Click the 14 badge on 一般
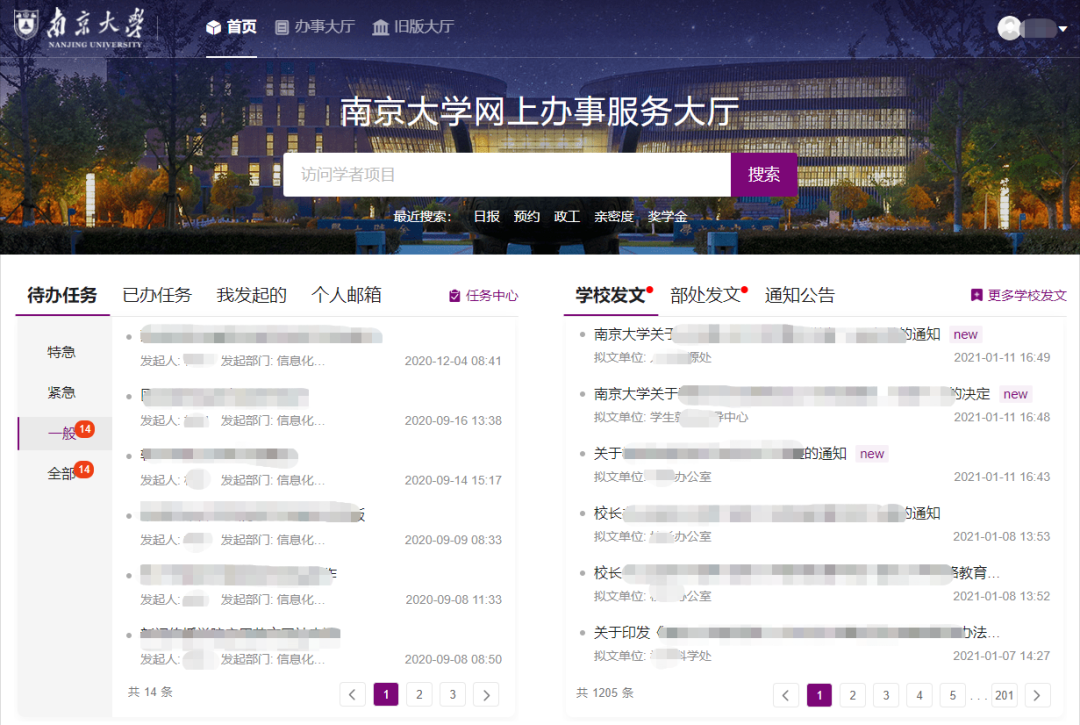Viewport: 1080px width, 725px height. (85, 429)
